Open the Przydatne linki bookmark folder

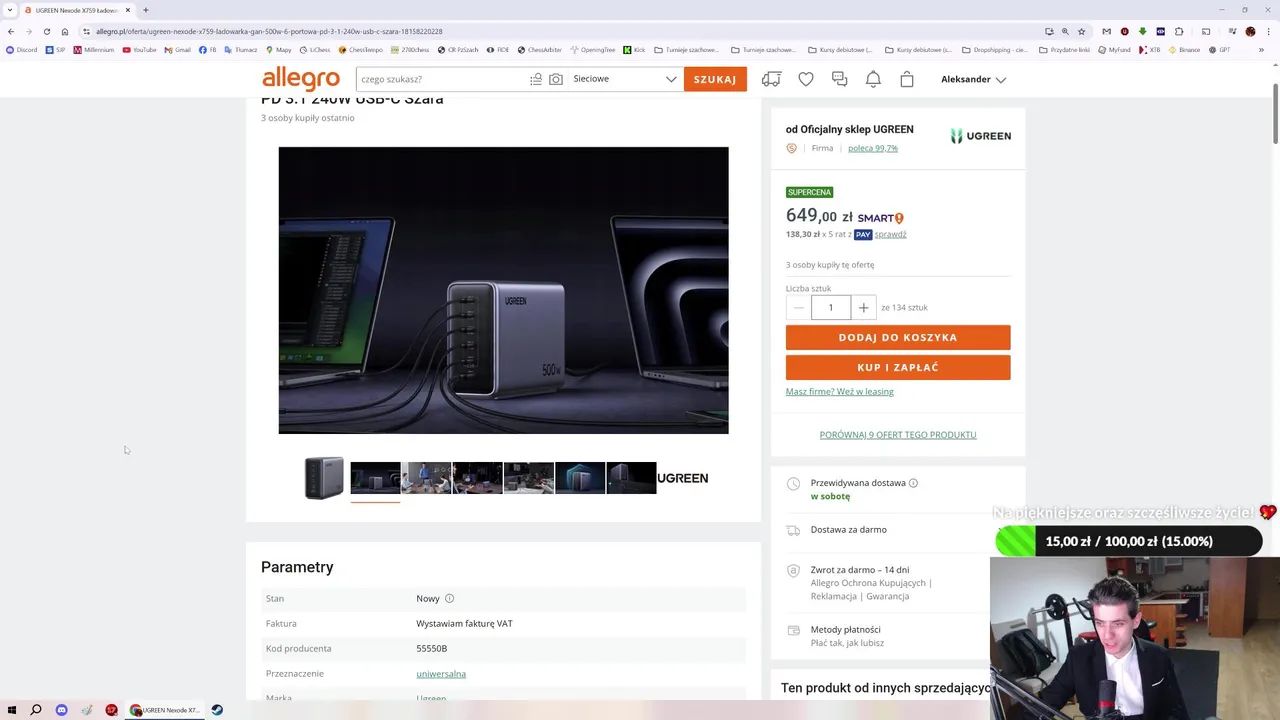1064,49
